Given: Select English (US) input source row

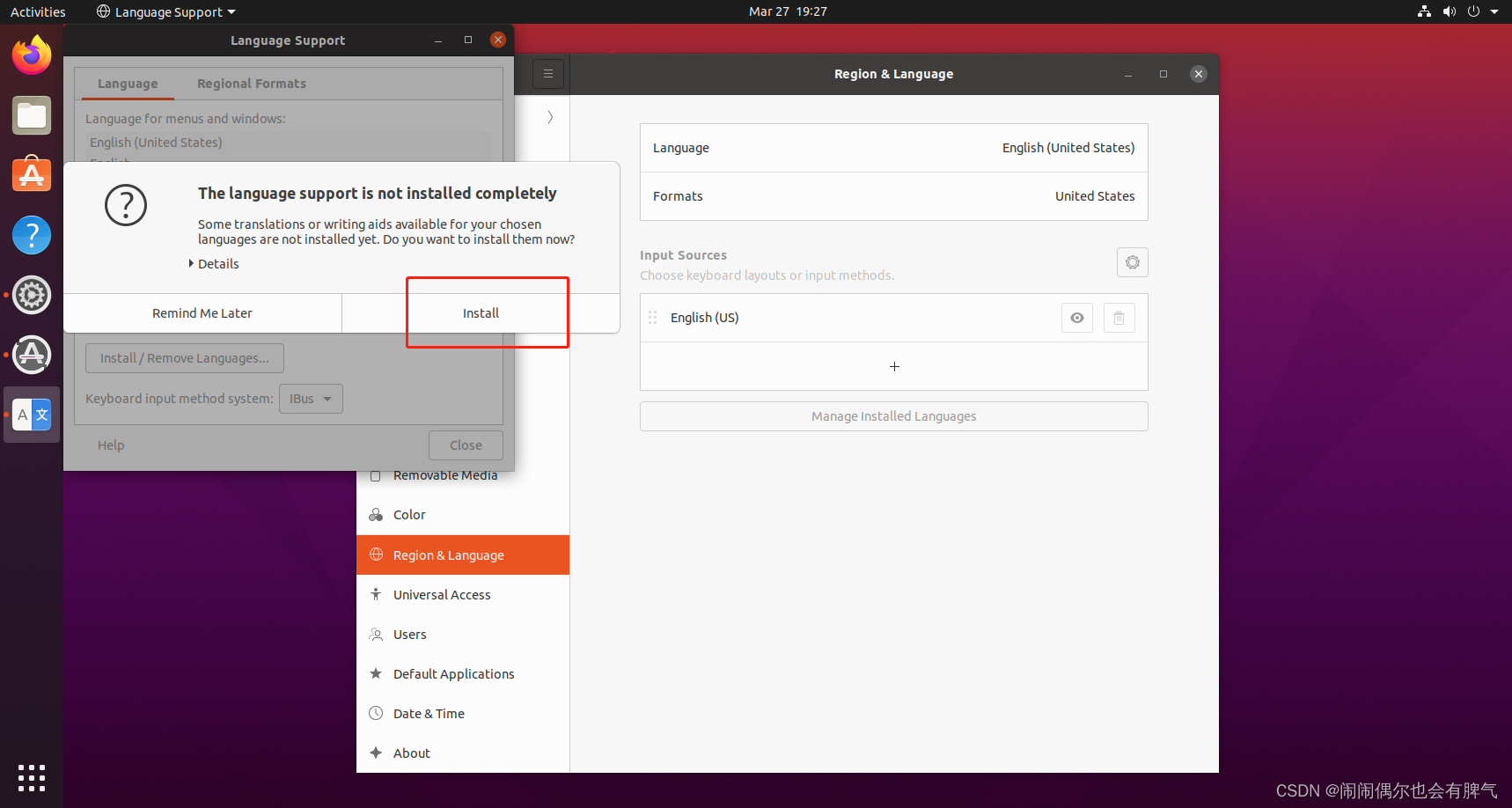Looking at the screenshot, I should [x=894, y=318].
